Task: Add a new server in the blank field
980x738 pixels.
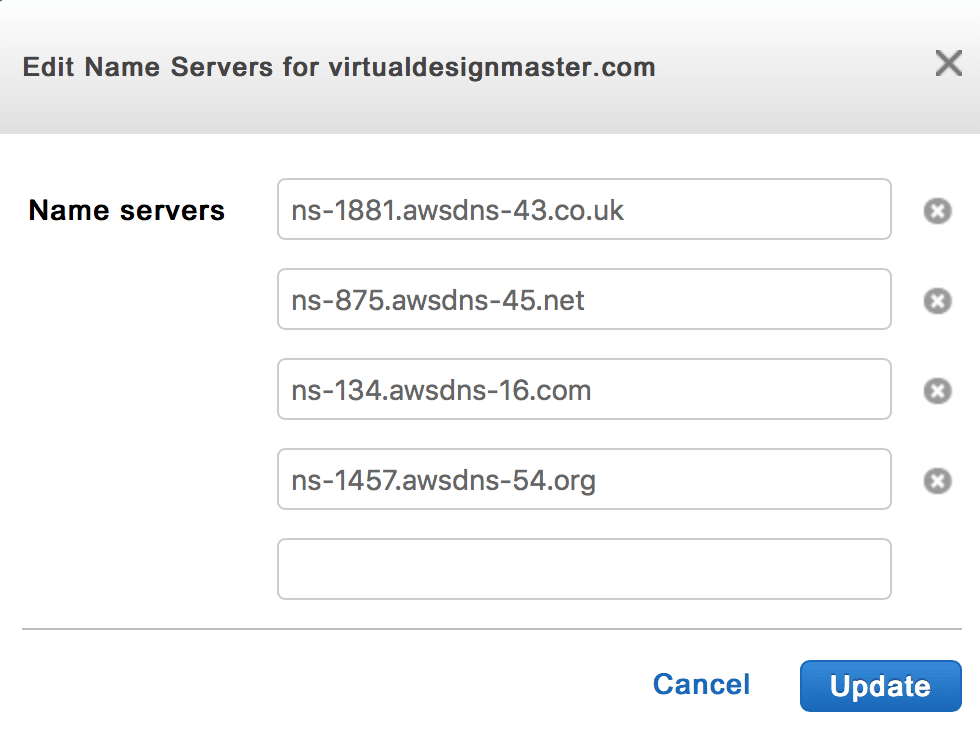Action: tap(584, 570)
